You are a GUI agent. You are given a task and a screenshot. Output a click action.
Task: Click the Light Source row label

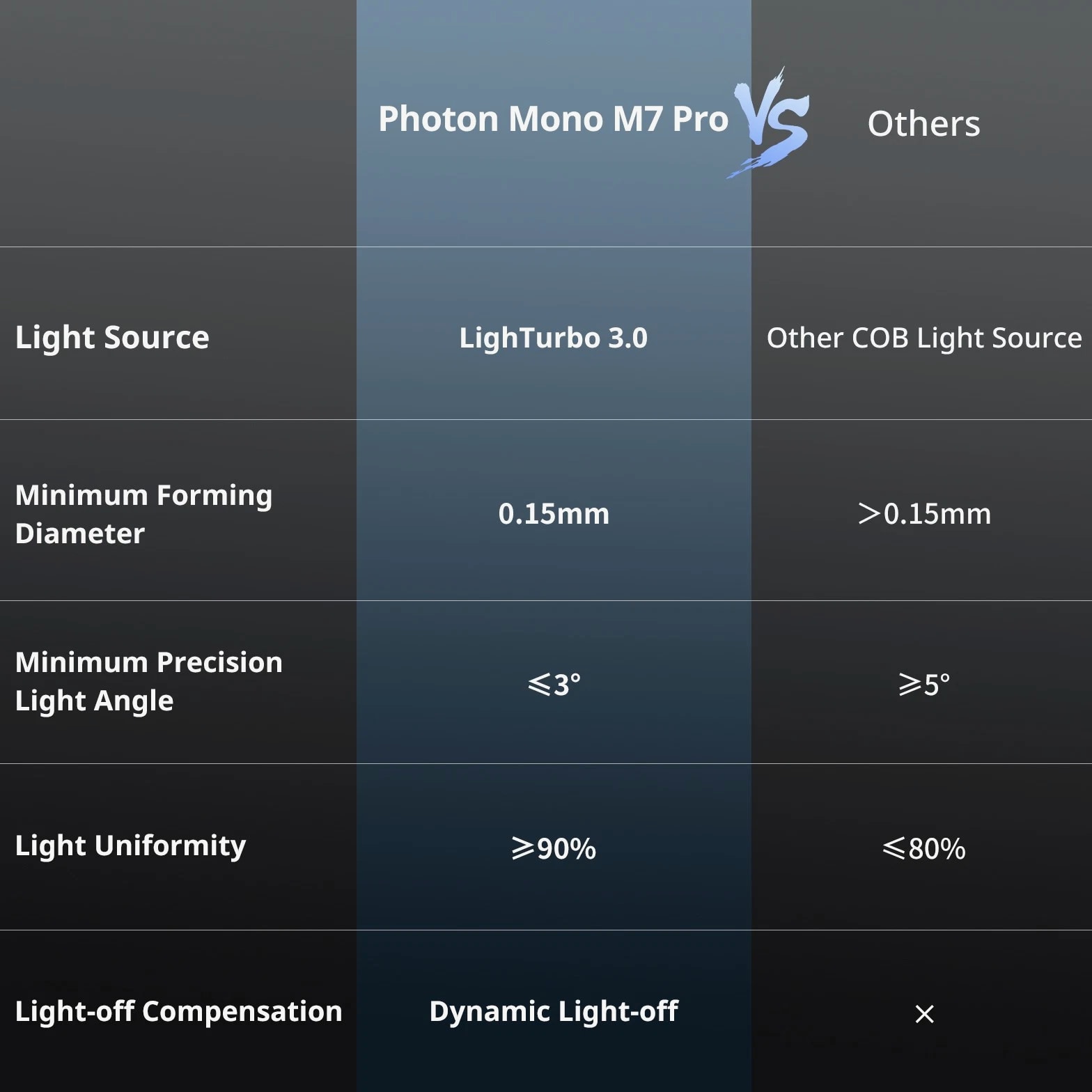112,337
